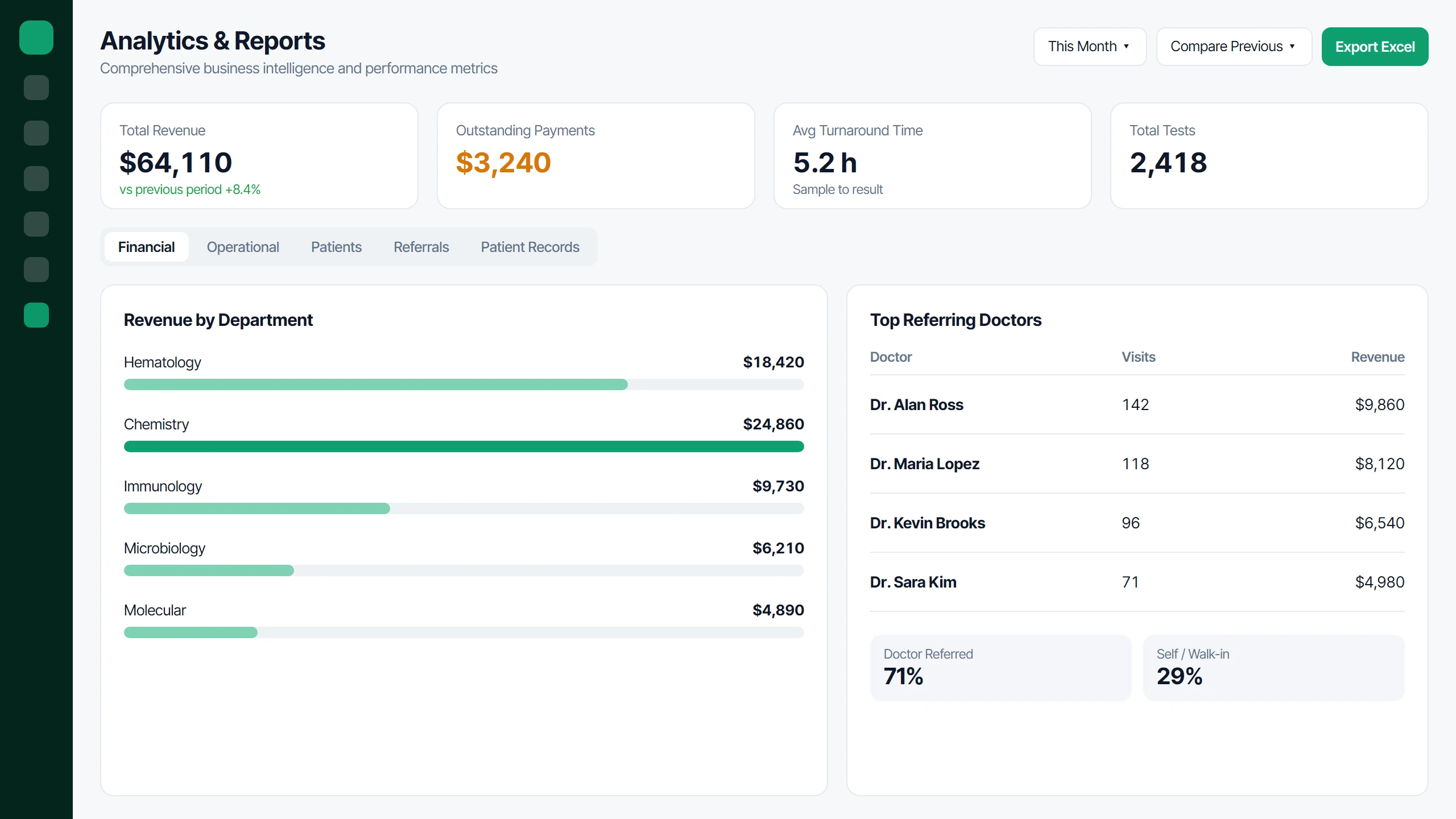Viewport: 1456px width, 819px height.
Task: Click the 118 visits cell
Action: 1135,464
